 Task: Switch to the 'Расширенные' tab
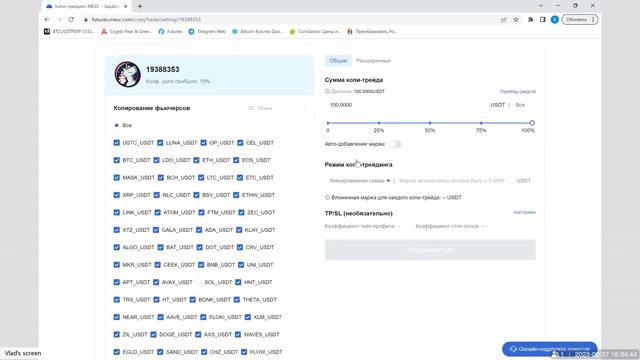pyautogui.click(x=373, y=60)
